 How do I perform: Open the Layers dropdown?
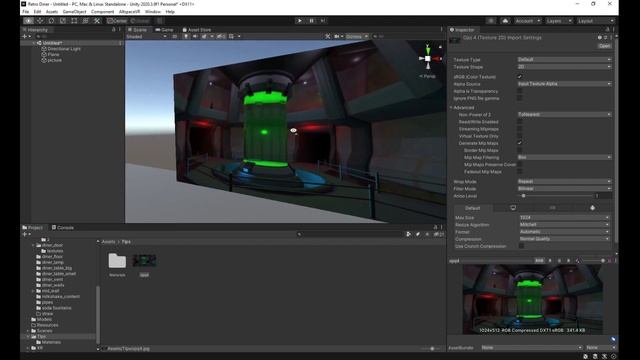pos(558,21)
